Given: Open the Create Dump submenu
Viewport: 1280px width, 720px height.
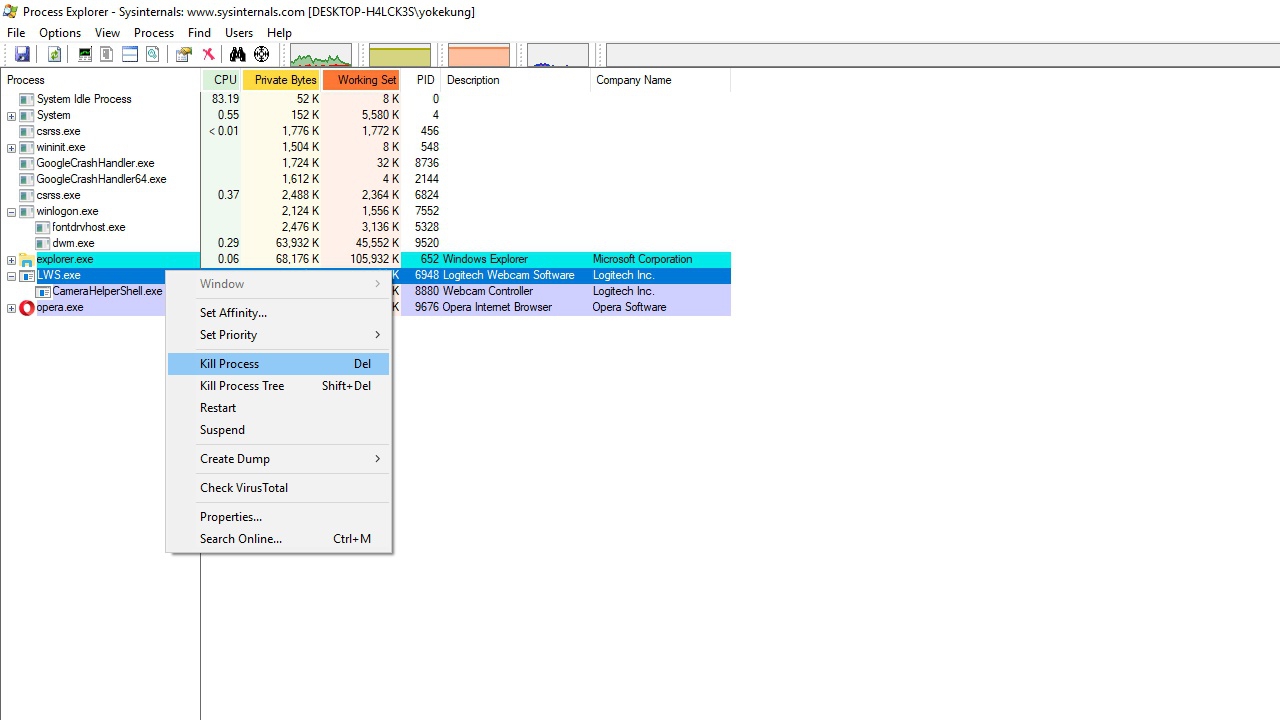Looking at the screenshot, I should coord(279,459).
